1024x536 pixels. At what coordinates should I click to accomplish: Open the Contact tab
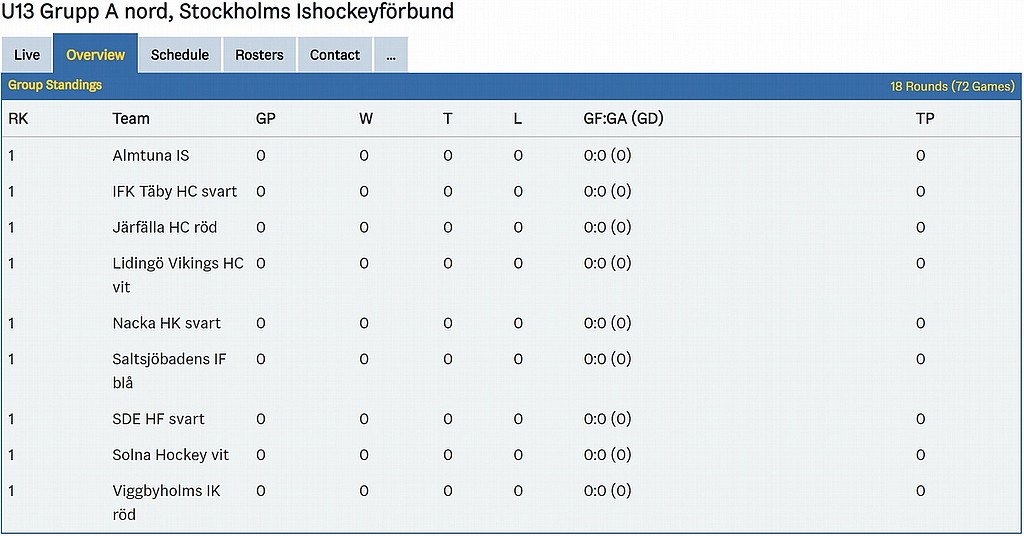point(335,55)
